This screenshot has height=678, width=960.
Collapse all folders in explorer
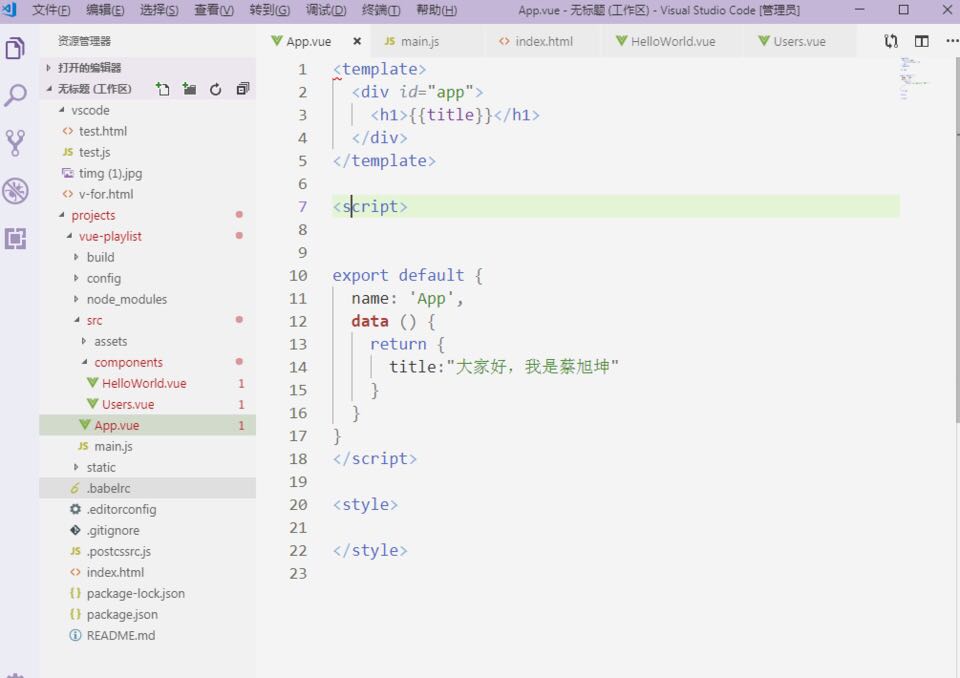click(x=242, y=89)
